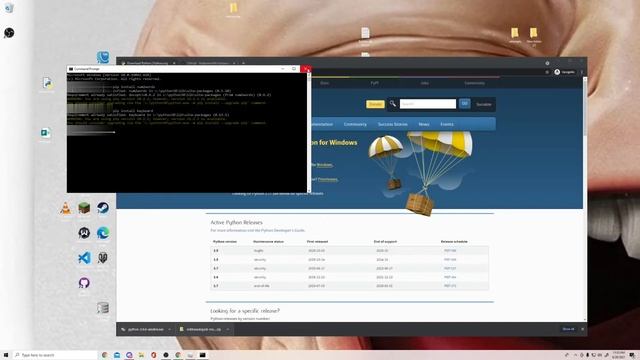Click the Python 3.9 version row
Viewport: 640px width, 360px height.
tap(349, 251)
